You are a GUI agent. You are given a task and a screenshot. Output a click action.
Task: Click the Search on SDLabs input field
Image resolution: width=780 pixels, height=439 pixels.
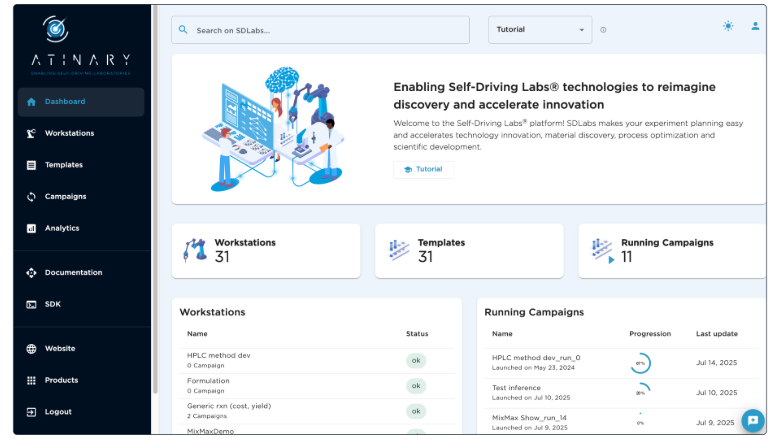click(x=320, y=30)
